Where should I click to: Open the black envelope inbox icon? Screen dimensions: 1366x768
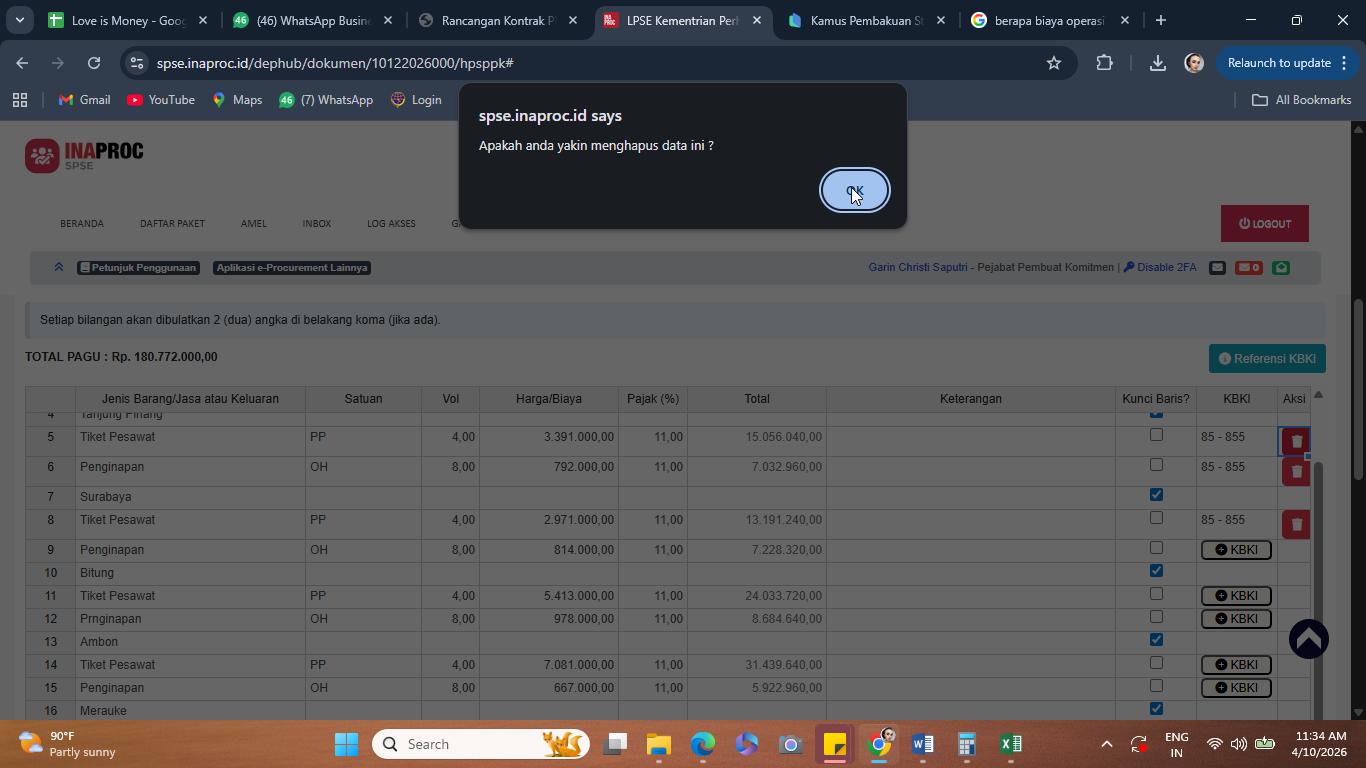tap(1217, 267)
